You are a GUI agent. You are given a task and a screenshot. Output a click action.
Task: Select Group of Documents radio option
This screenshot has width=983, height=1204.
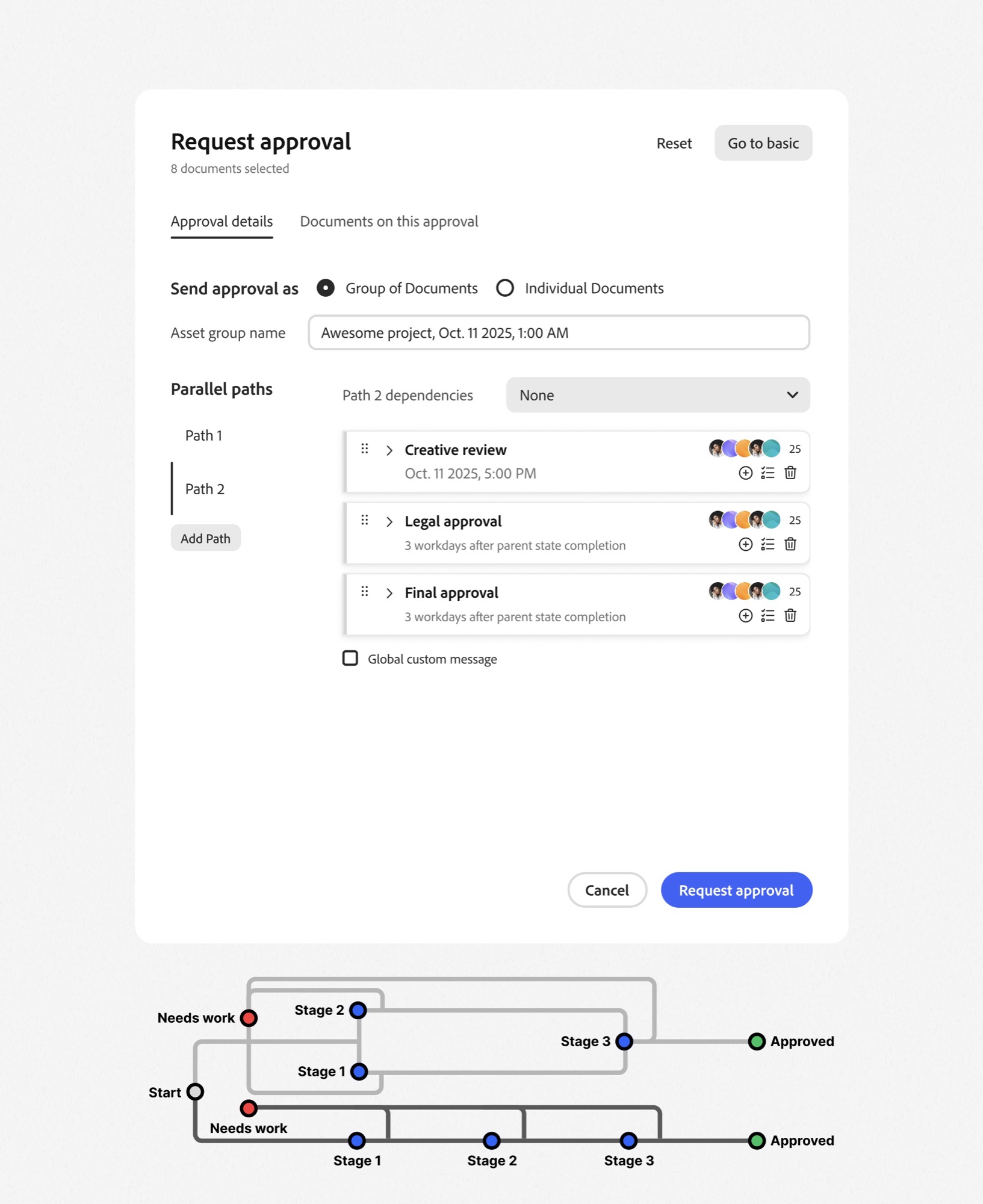pyautogui.click(x=326, y=288)
